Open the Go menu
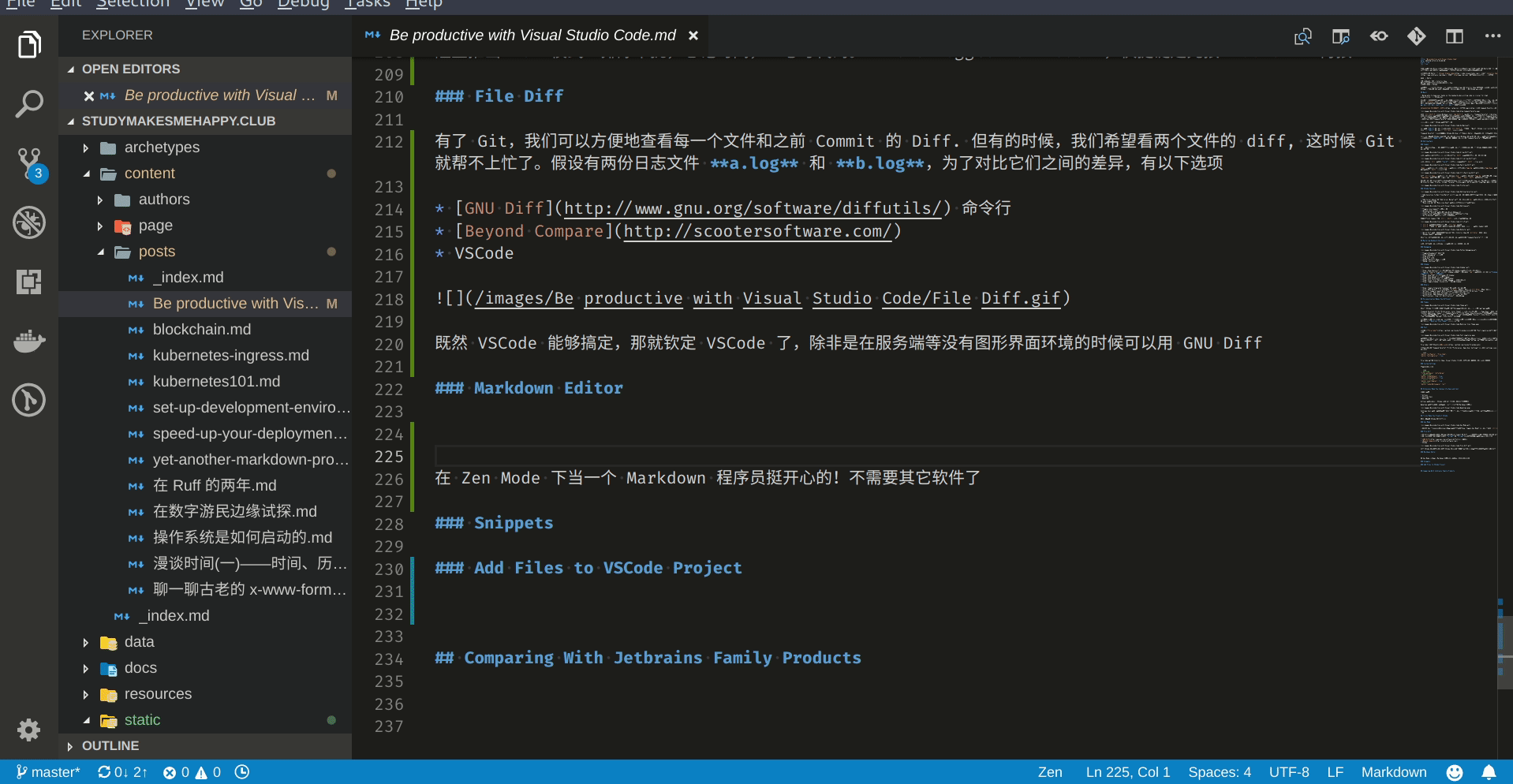1513x784 pixels. pos(251,4)
